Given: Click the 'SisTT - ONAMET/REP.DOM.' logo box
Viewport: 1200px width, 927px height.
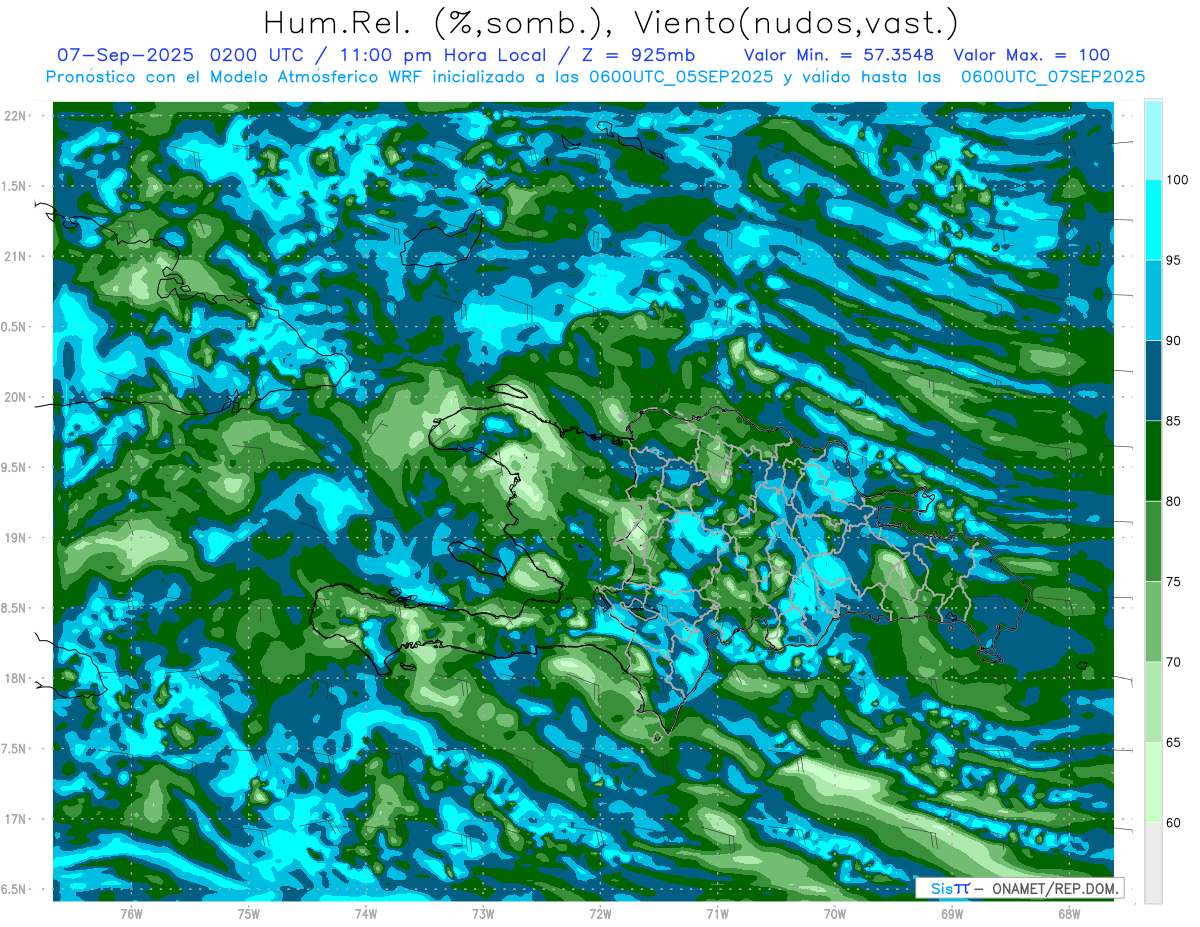Looking at the screenshot, I should 1018,888.
